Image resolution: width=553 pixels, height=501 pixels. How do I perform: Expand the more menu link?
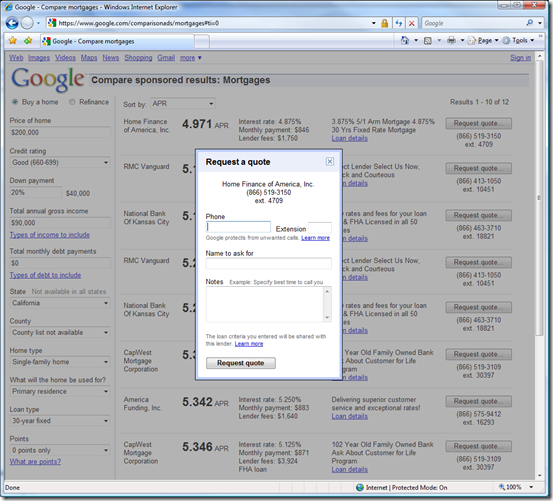pyautogui.click(x=190, y=57)
